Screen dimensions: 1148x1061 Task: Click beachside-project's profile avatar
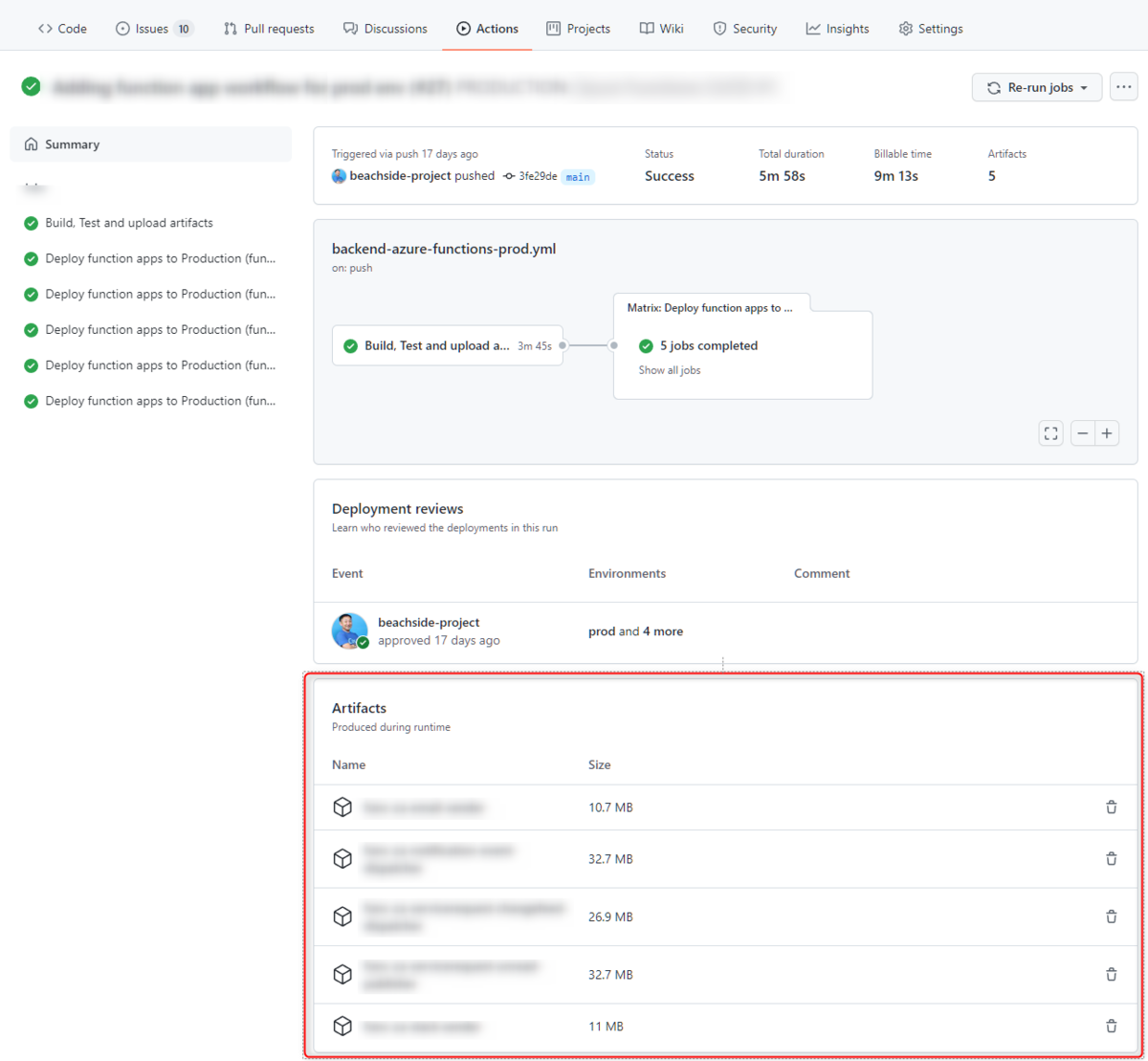click(x=350, y=630)
